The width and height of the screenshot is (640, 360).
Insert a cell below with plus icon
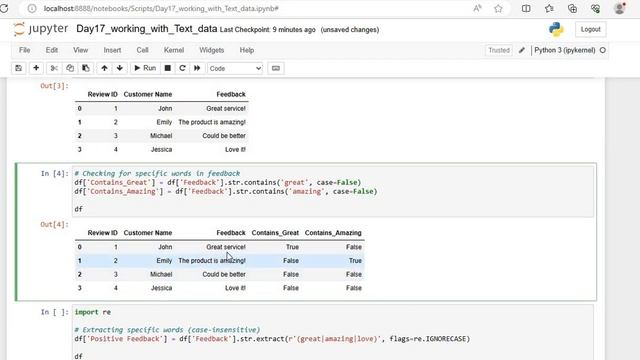point(36,68)
